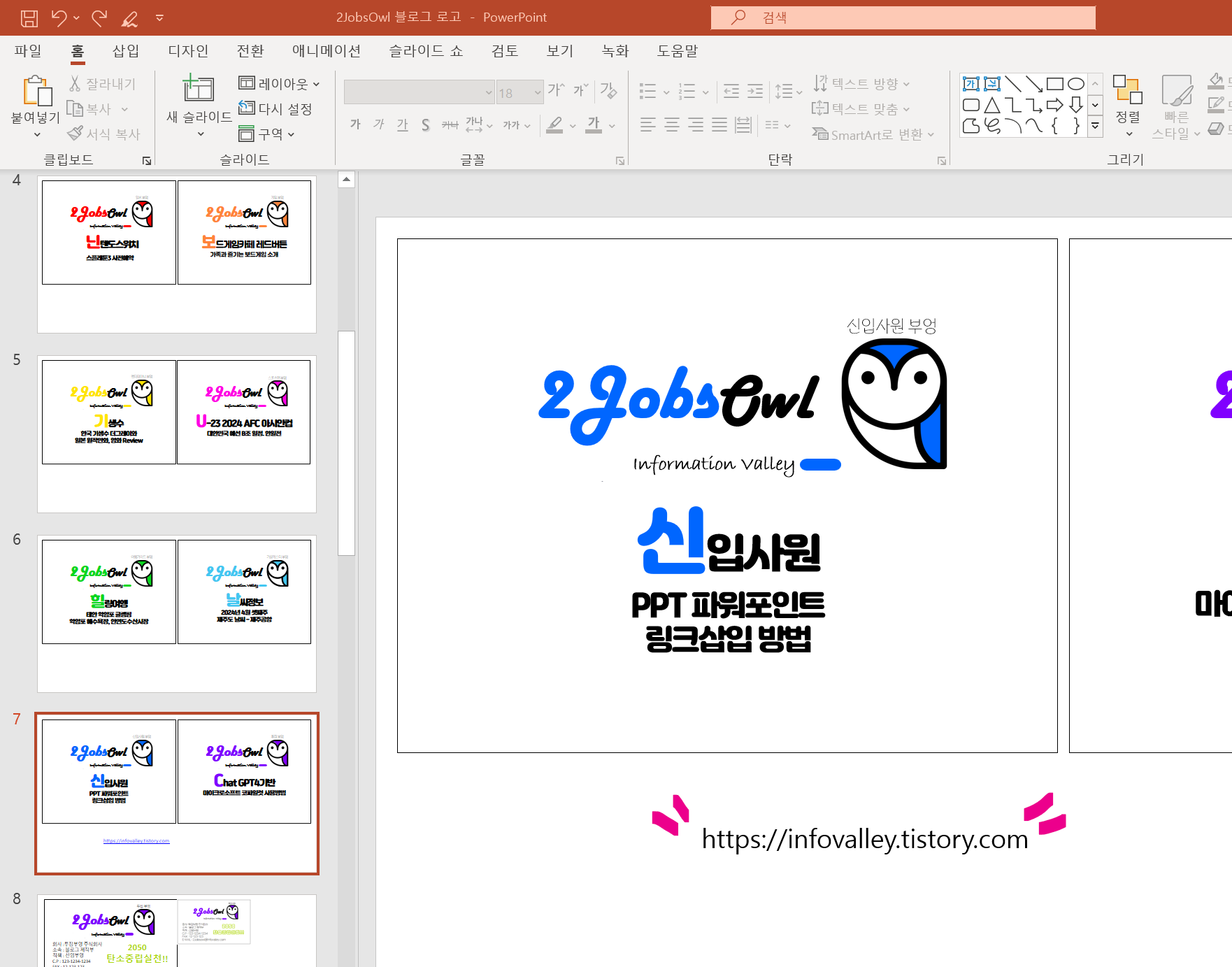
Task: Toggle center text alignment
Action: [x=672, y=125]
